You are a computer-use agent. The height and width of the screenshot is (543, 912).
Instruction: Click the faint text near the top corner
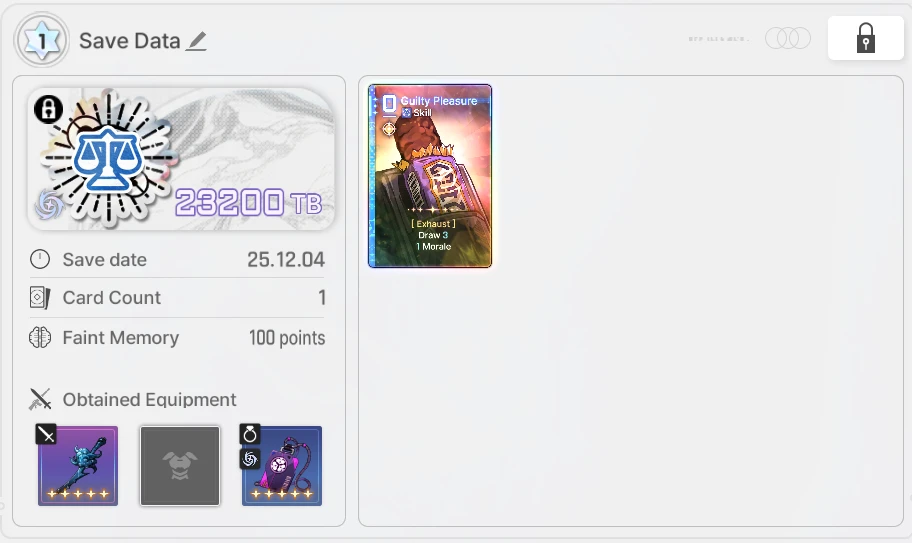[x=718, y=39]
